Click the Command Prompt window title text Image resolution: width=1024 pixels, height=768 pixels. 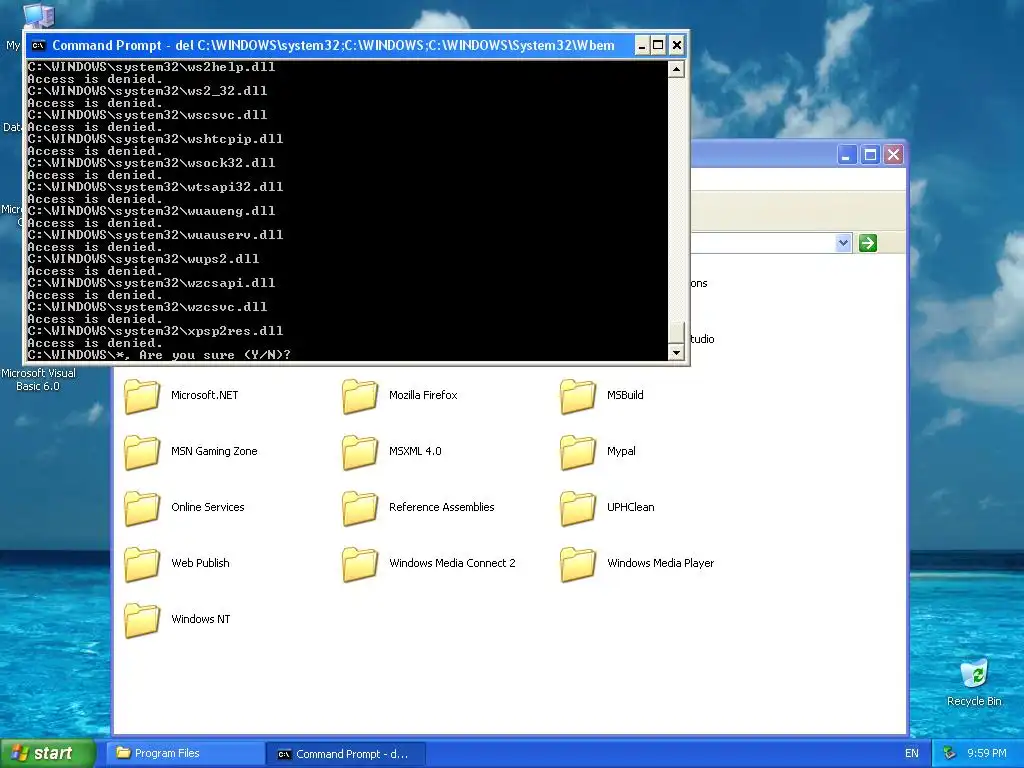point(333,46)
